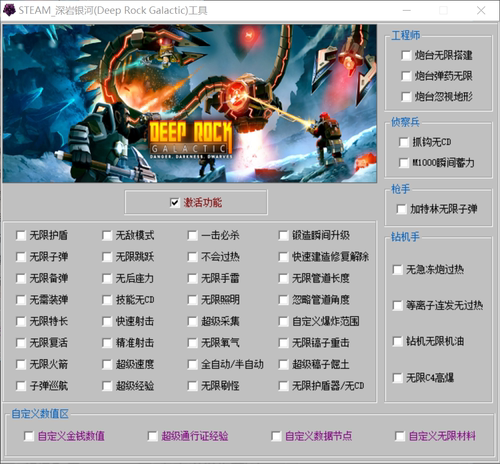Click the purple app icon in title bar
The height and width of the screenshot is (464, 500).
click(x=9, y=10)
